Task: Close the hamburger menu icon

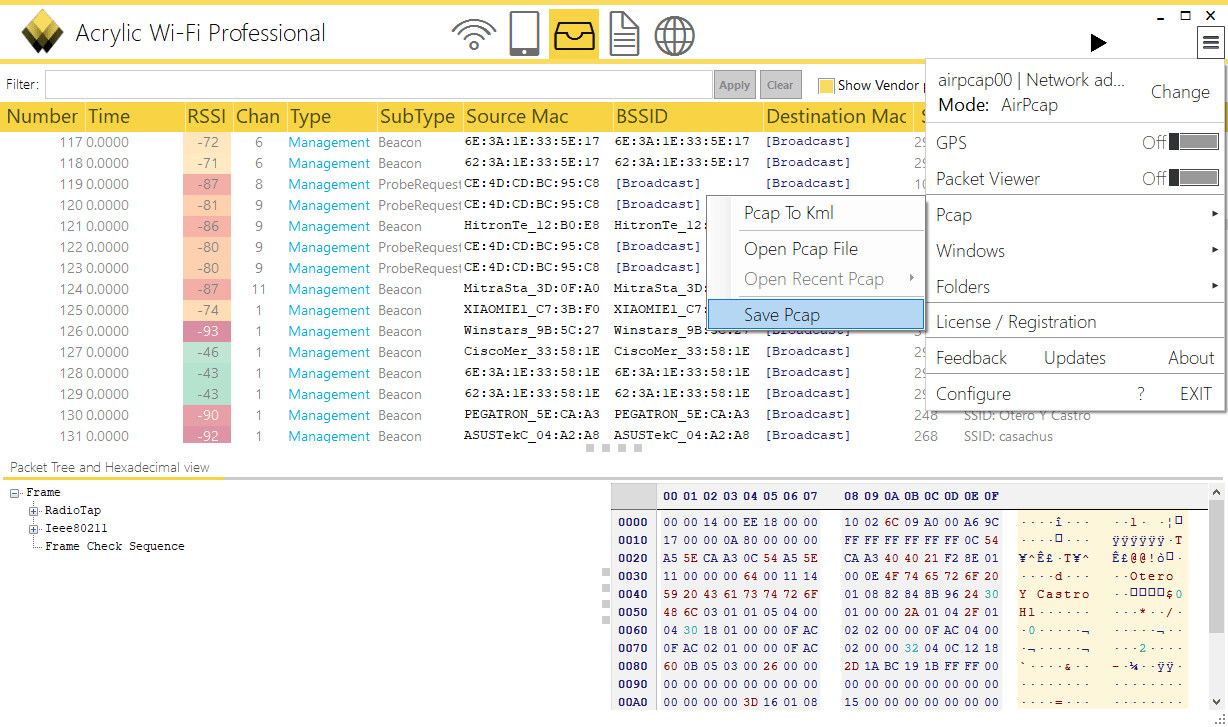Action: click(x=1211, y=42)
